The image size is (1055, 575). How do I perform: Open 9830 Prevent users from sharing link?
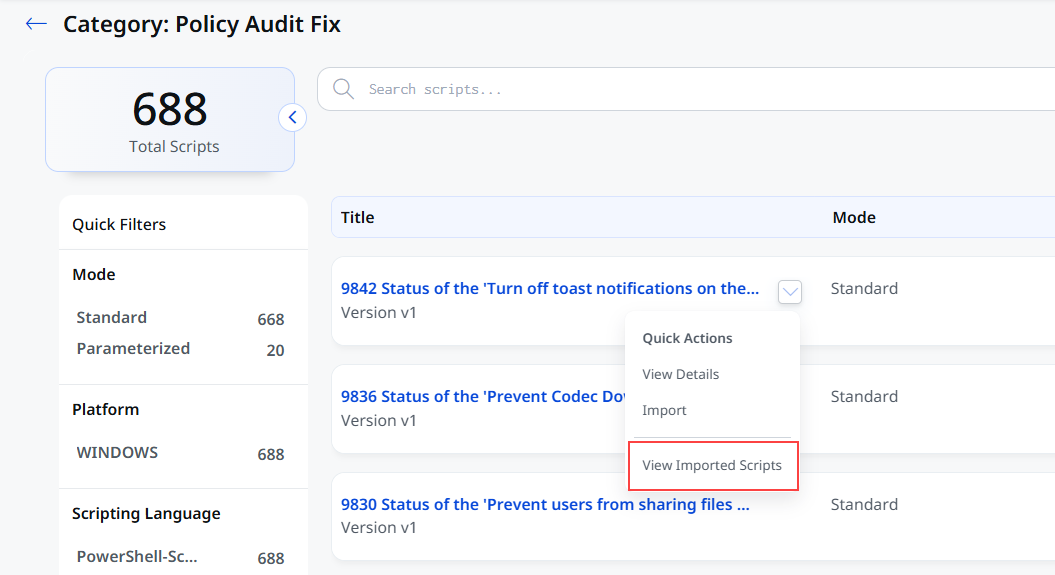[545, 504]
